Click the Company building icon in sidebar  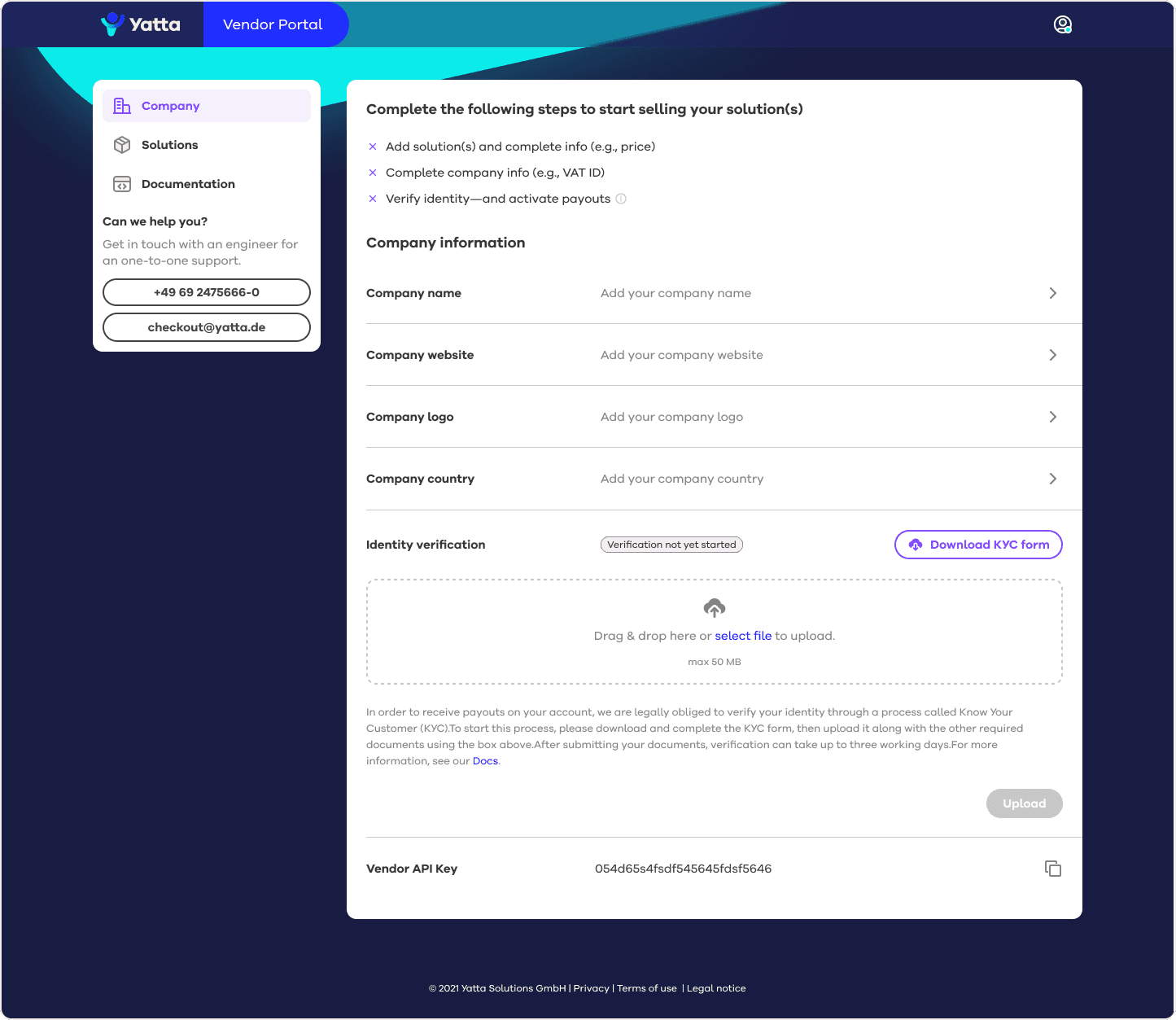tap(122, 106)
